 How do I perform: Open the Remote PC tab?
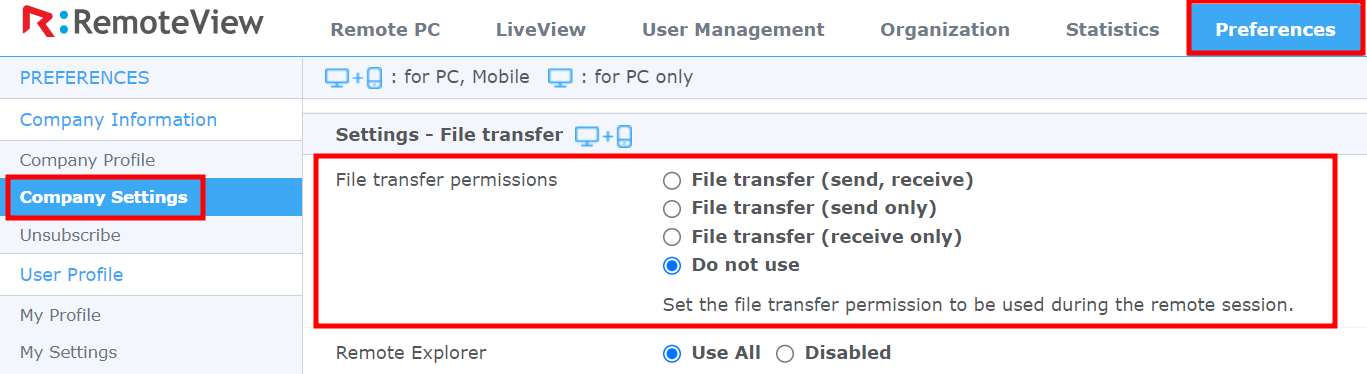[385, 30]
